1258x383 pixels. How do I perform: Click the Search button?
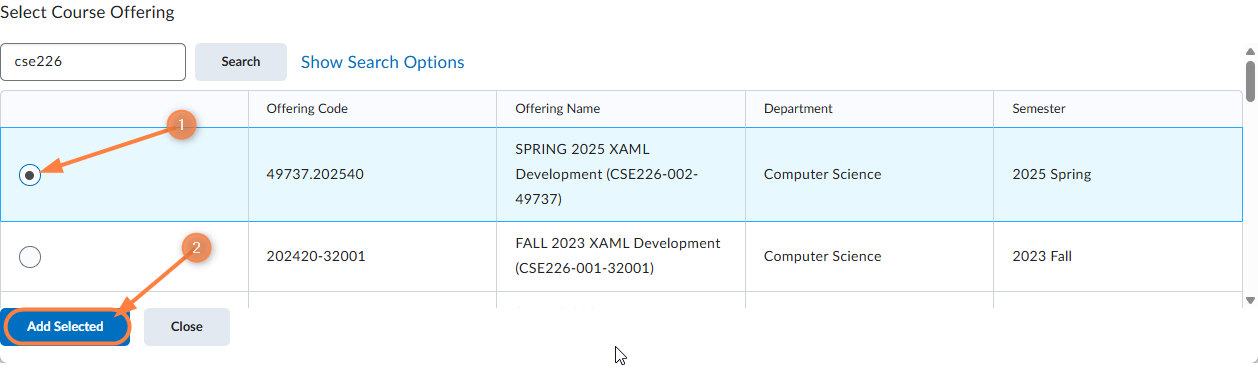tap(241, 62)
